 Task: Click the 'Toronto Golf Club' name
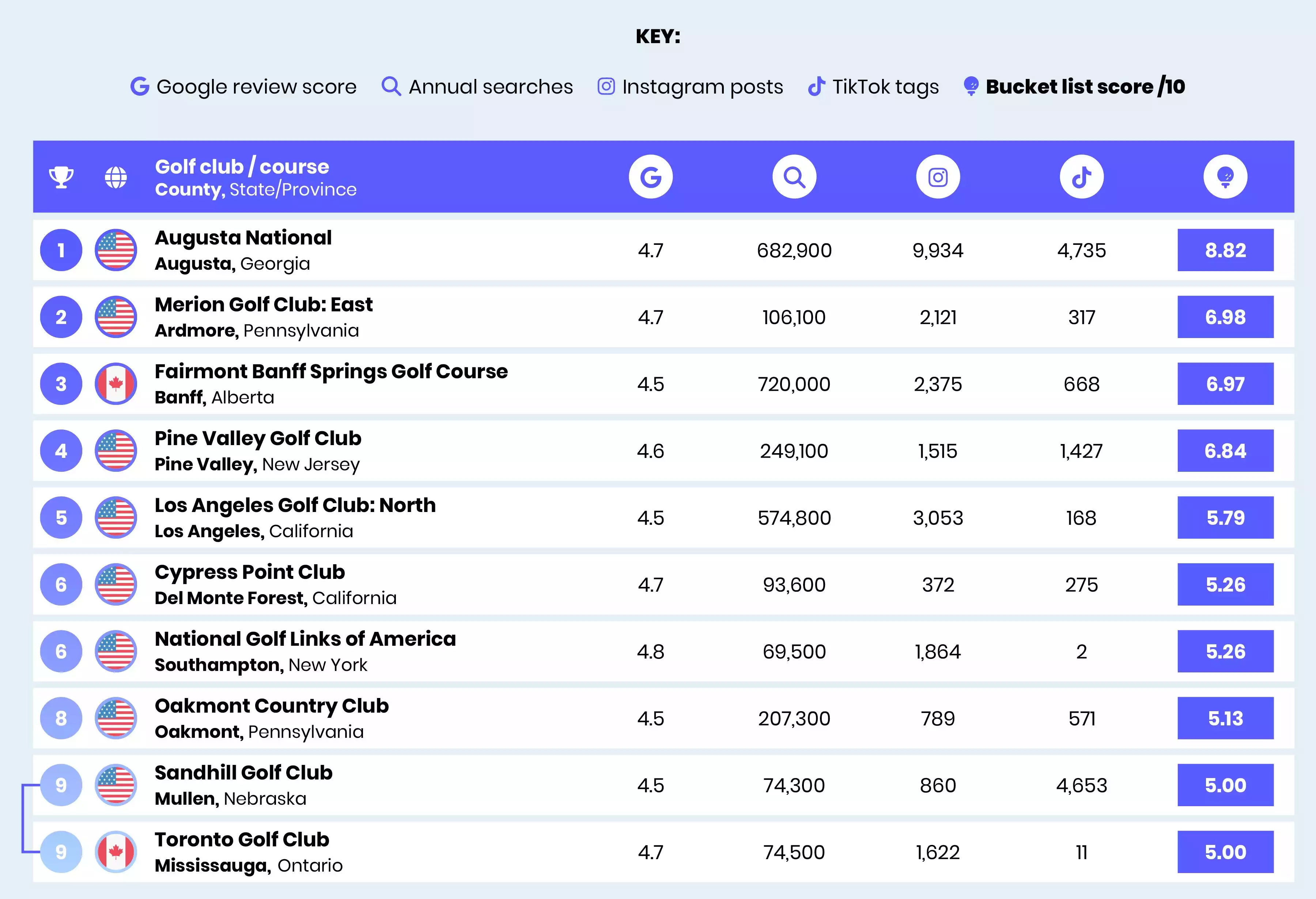[x=242, y=839]
